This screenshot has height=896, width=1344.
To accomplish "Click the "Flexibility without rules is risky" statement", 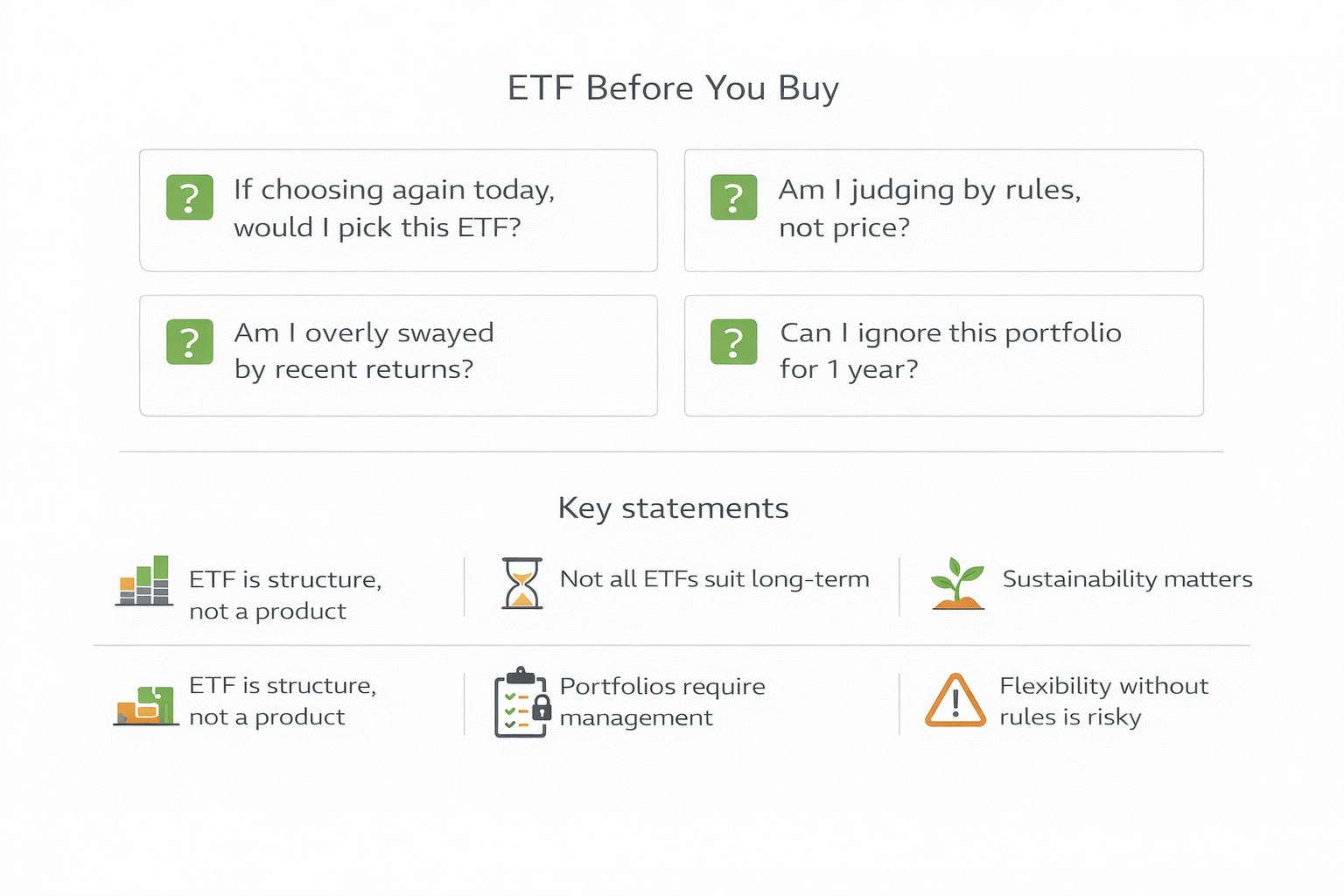I will (x=1103, y=702).
